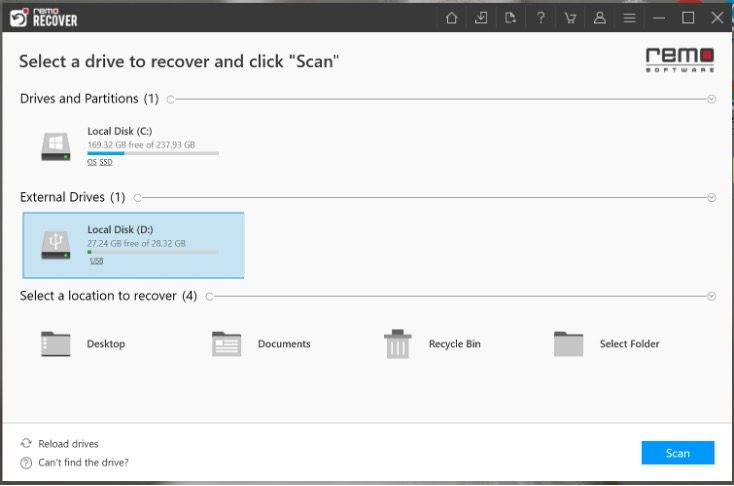Click the OS SSD tag under C: drive
This screenshot has height=486, width=734.
tap(100, 162)
